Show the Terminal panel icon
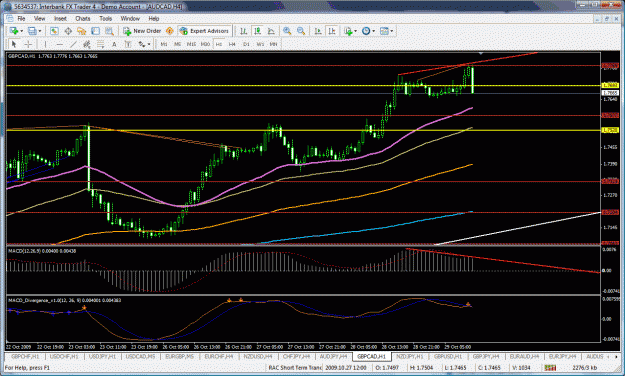The image size is (625, 376). click(x=95, y=31)
